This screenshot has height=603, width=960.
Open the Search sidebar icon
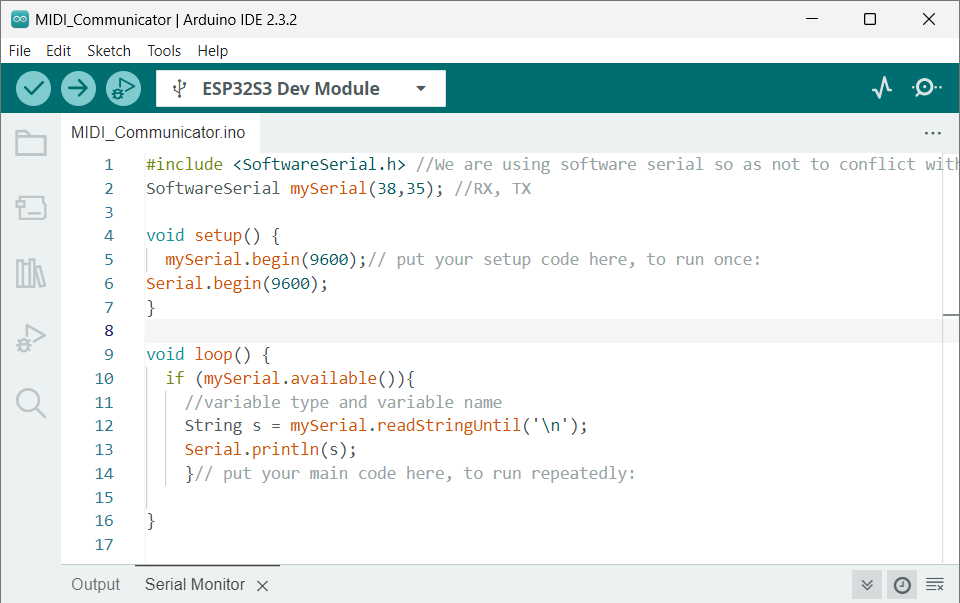pos(31,403)
